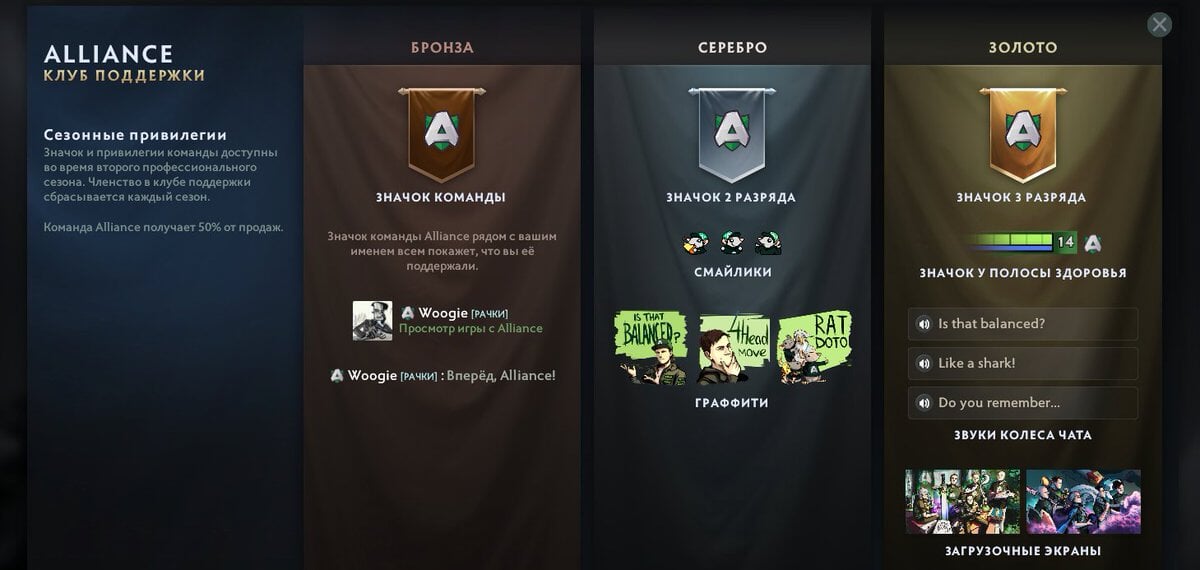Play the "Like a shark!" chat wheel sound
The height and width of the screenshot is (570, 1200).
[1023, 363]
